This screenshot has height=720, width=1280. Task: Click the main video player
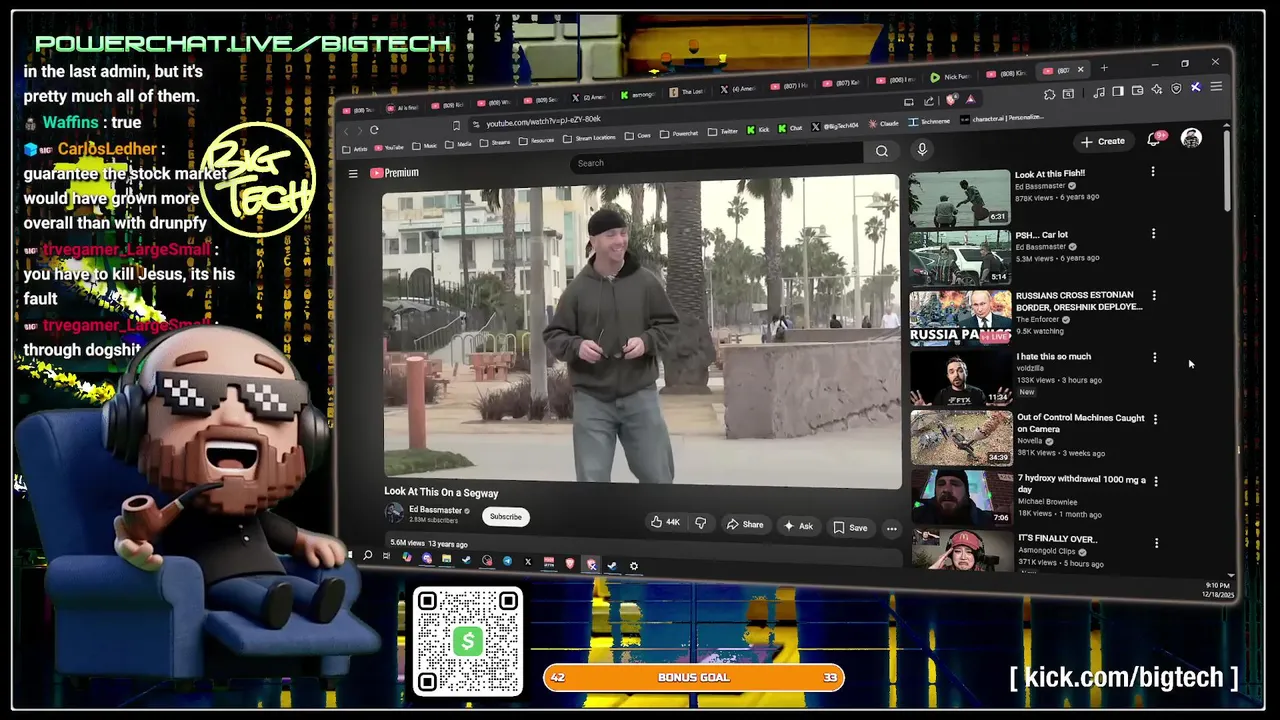tap(641, 332)
